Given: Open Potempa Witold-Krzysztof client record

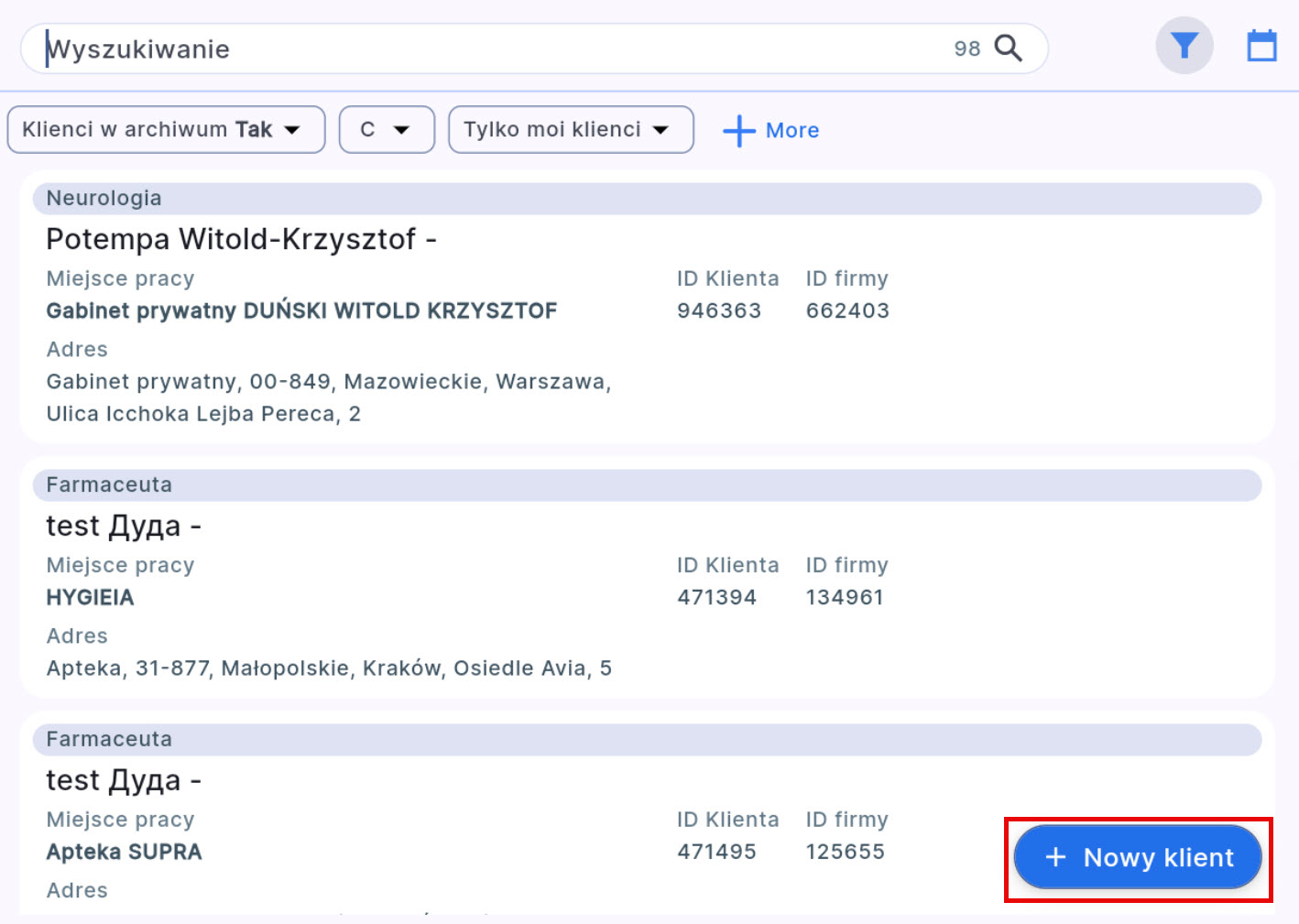Looking at the screenshot, I should coord(241,239).
